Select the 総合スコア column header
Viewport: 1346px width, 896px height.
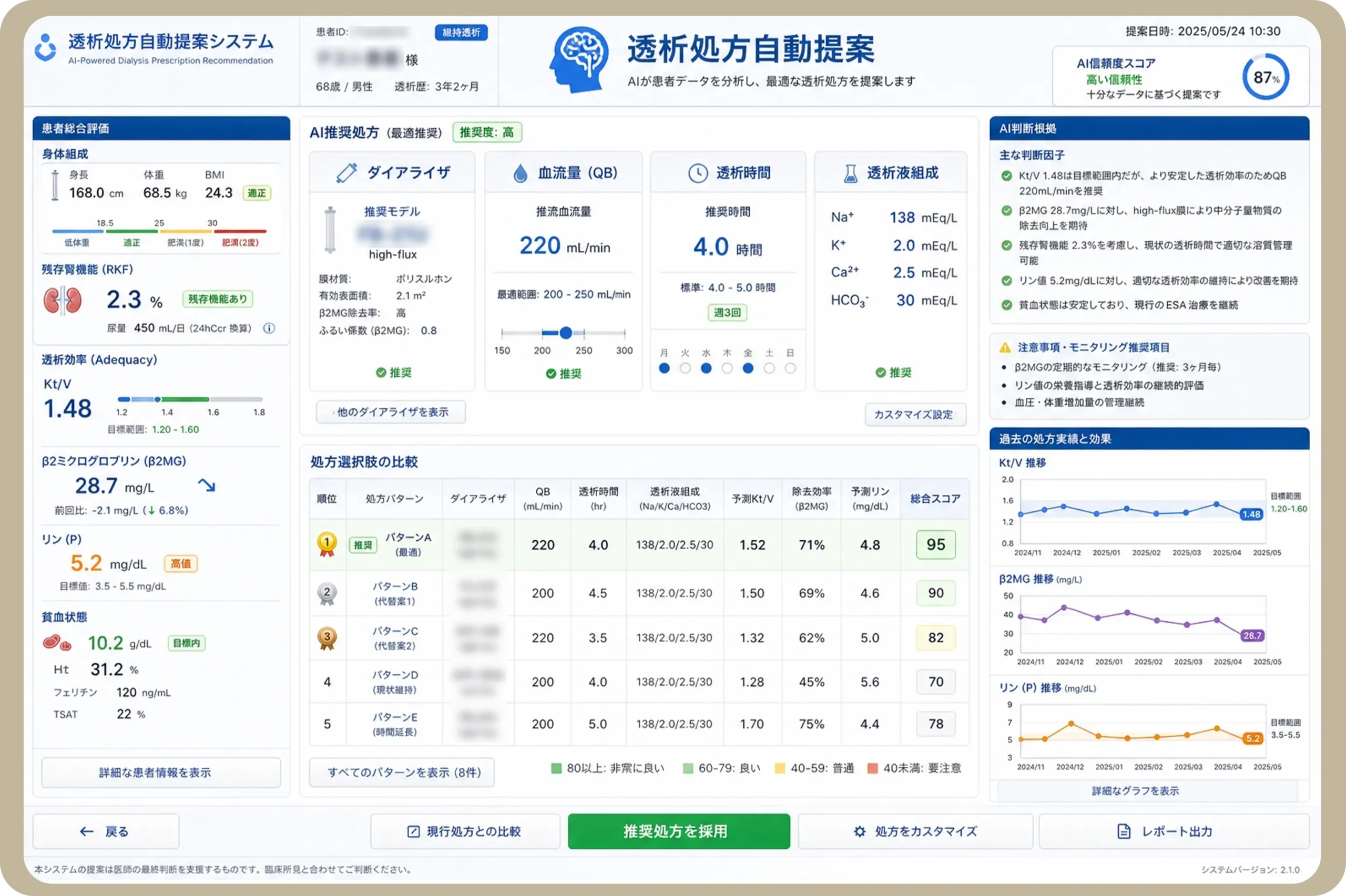point(934,499)
